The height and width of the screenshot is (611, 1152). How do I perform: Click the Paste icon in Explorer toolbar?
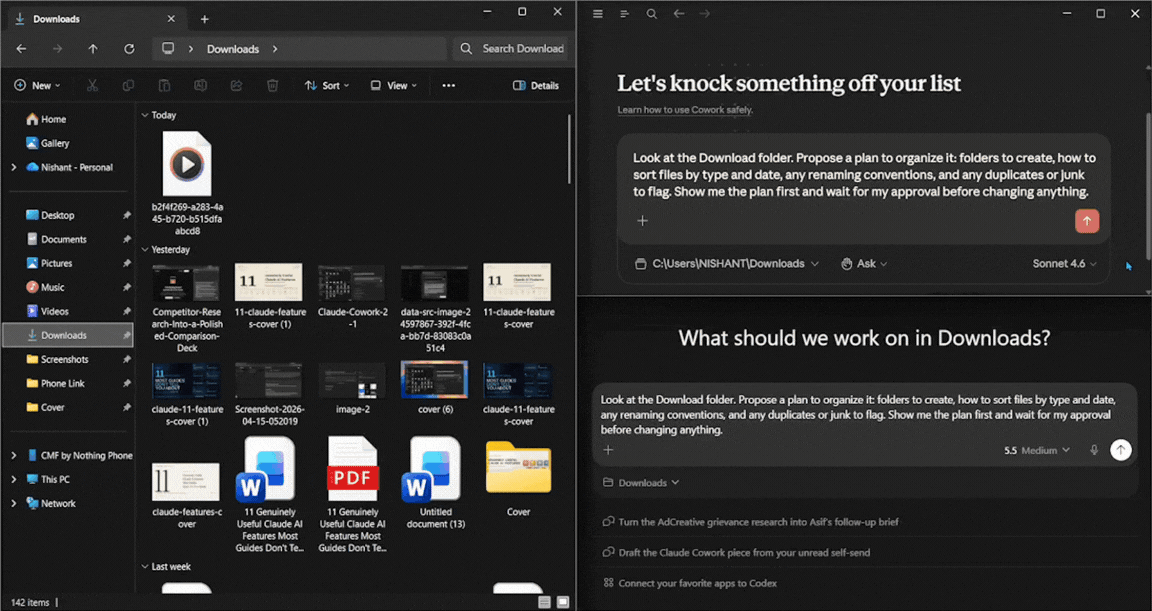point(164,85)
